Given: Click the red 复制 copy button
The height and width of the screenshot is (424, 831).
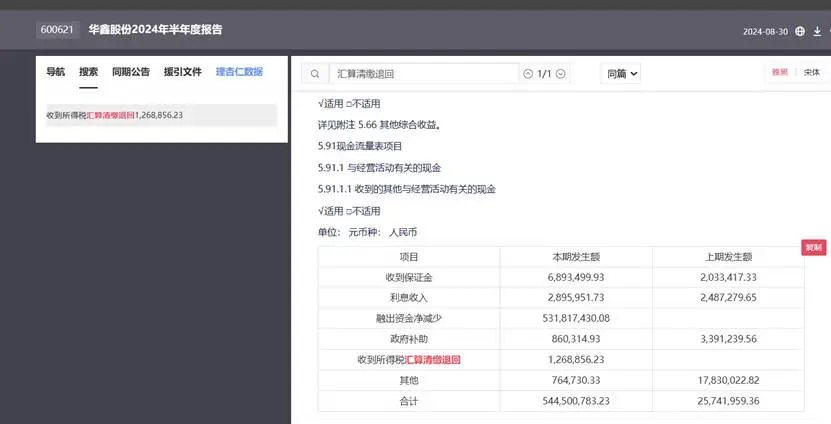Looking at the screenshot, I should [x=814, y=248].
